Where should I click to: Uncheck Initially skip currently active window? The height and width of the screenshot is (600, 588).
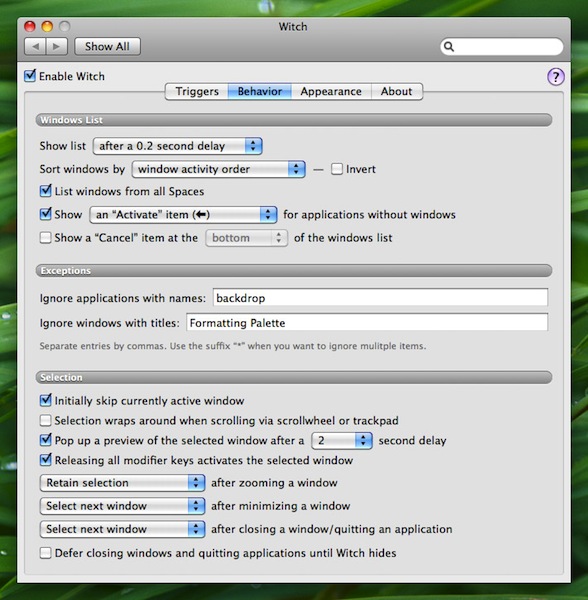[x=46, y=400]
